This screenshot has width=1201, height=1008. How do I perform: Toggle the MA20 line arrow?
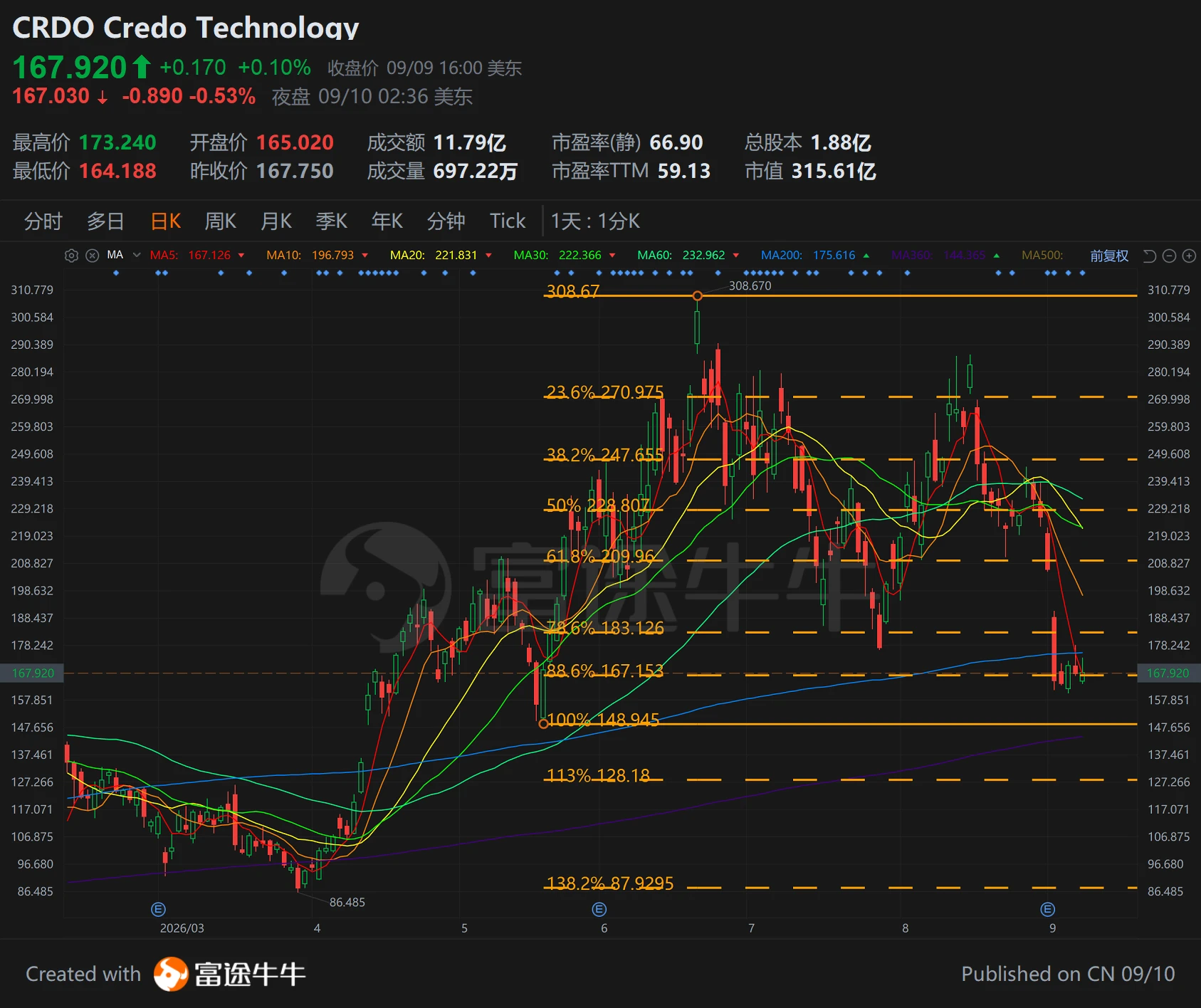489,256
